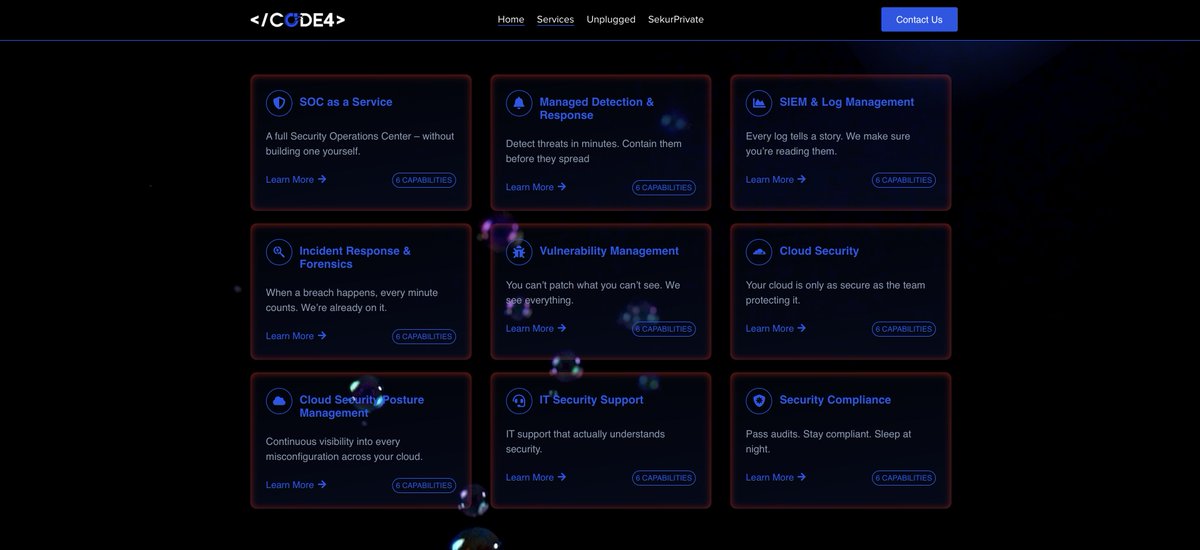The width and height of the screenshot is (1200, 550).
Task: Open Learn More for Vulnerability Management
Action: point(536,329)
